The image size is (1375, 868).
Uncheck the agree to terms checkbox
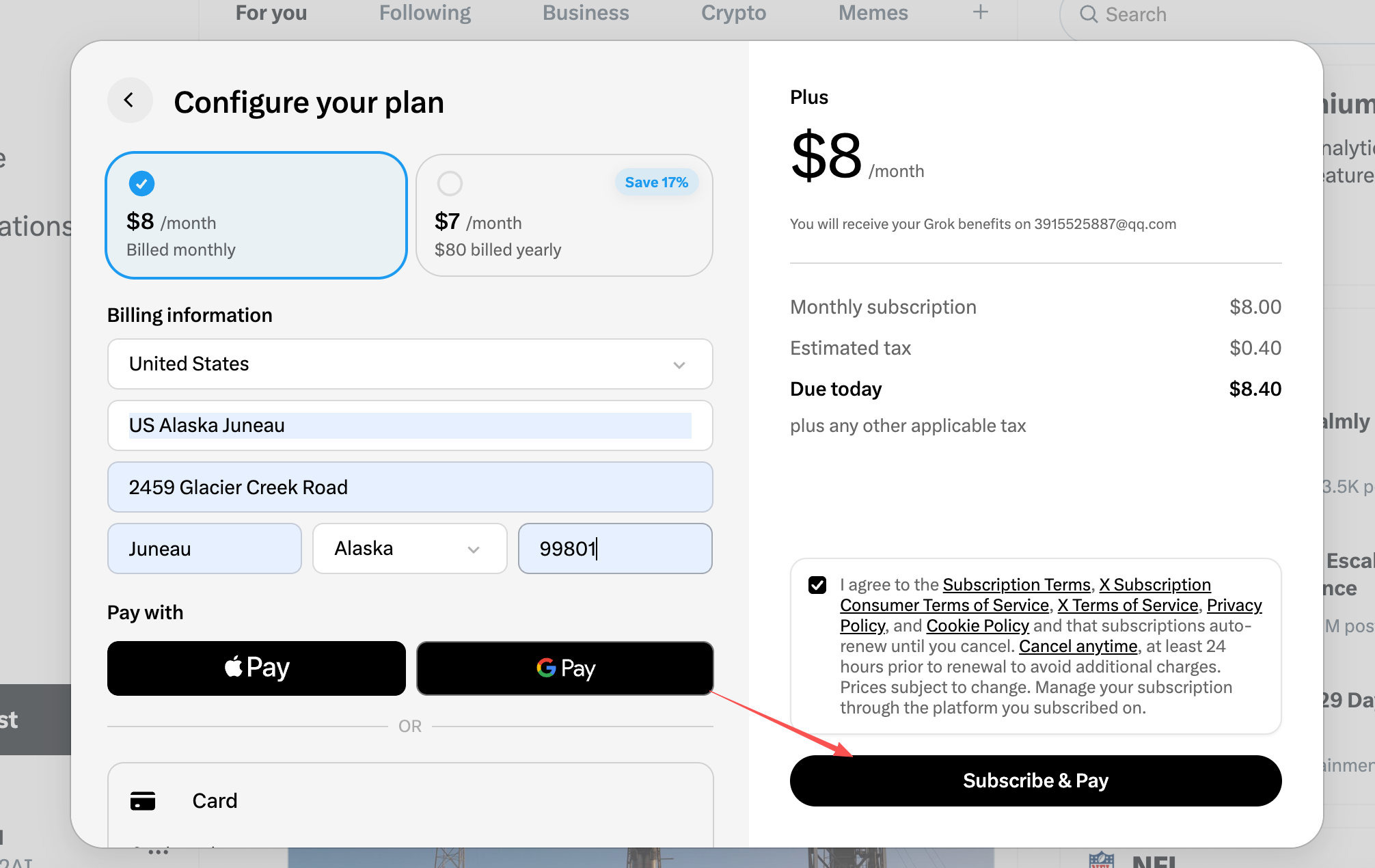[x=817, y=585]
